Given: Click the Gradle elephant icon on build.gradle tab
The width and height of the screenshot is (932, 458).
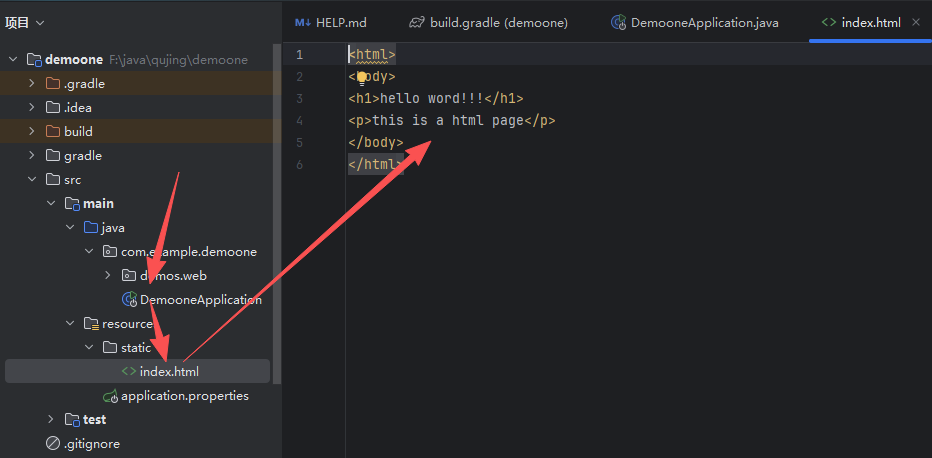Looking at the screenshot, I should click(417, 23).
